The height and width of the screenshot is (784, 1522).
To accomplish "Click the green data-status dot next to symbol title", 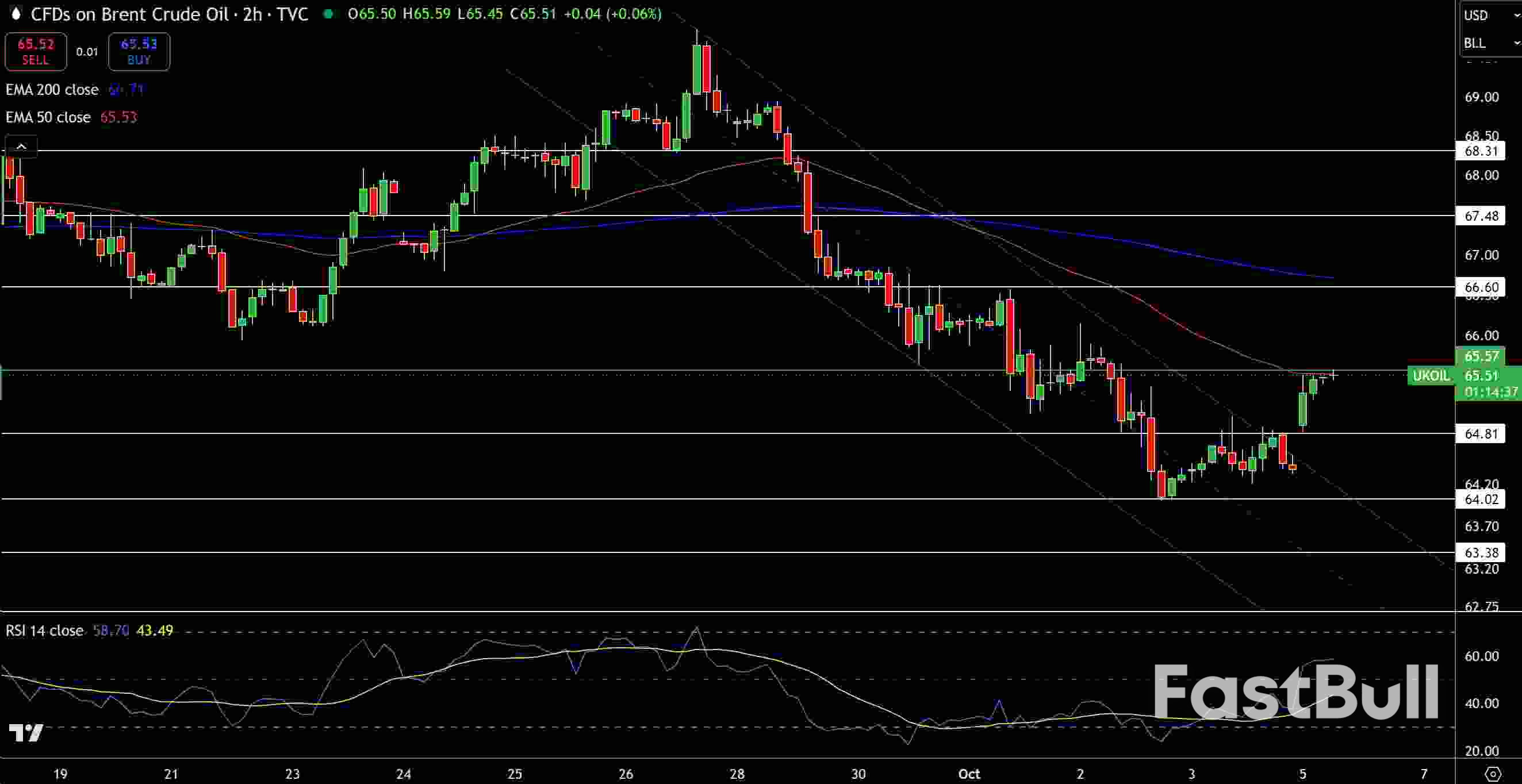I will [x=328, y=14].
